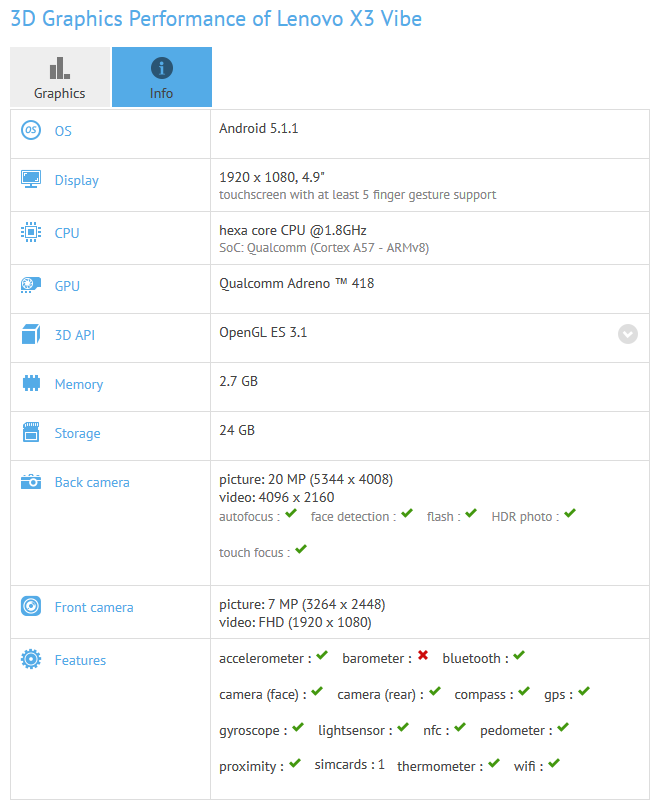Image resolution: width=659 pixels, height=804 pixels.
Task: Click the OS row icon
Action: pyautogui.click(x=31, y=130)
